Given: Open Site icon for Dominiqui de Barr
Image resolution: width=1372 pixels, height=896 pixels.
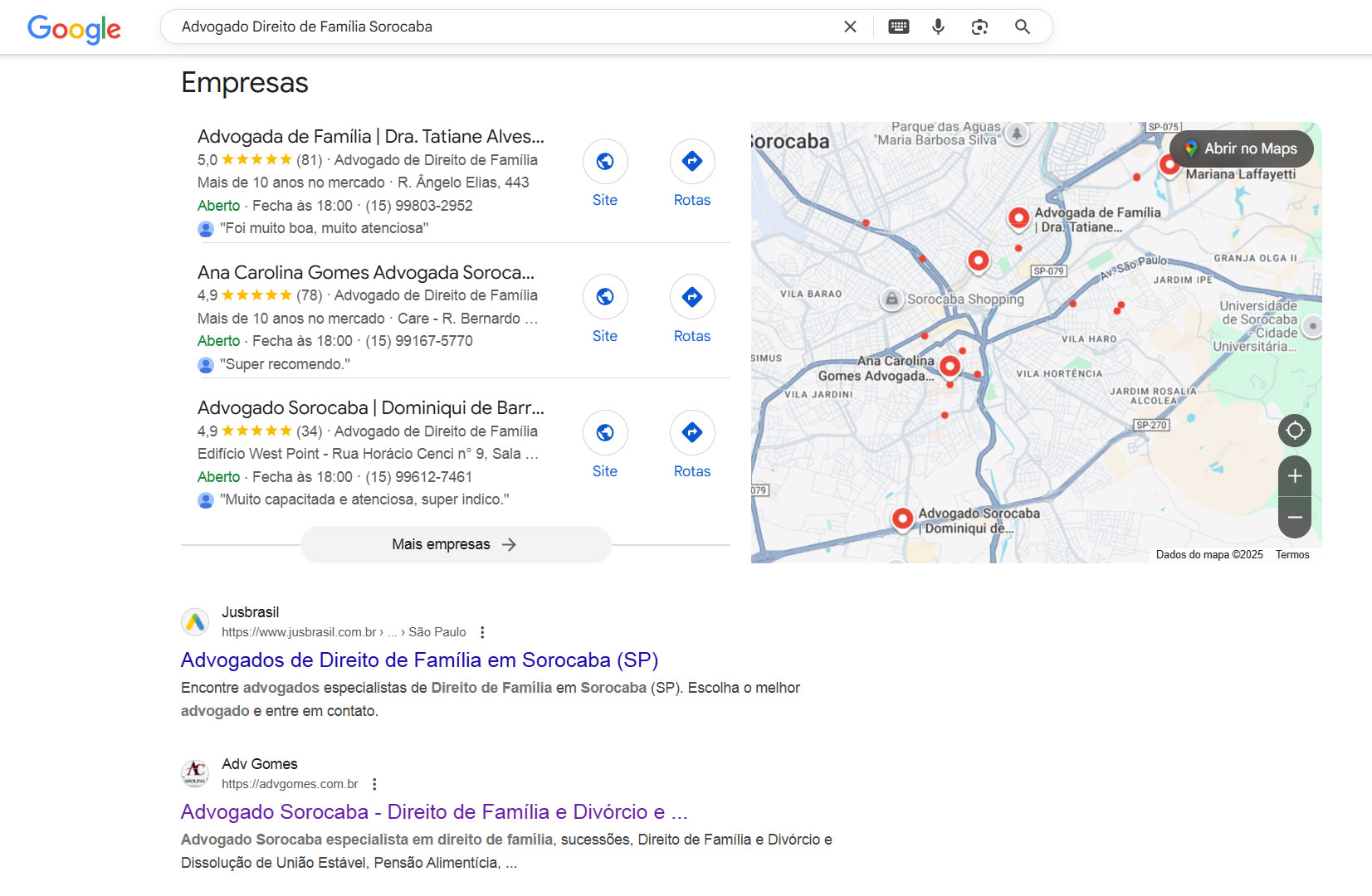Looking at the screenshot, I should tap(605, 432).
